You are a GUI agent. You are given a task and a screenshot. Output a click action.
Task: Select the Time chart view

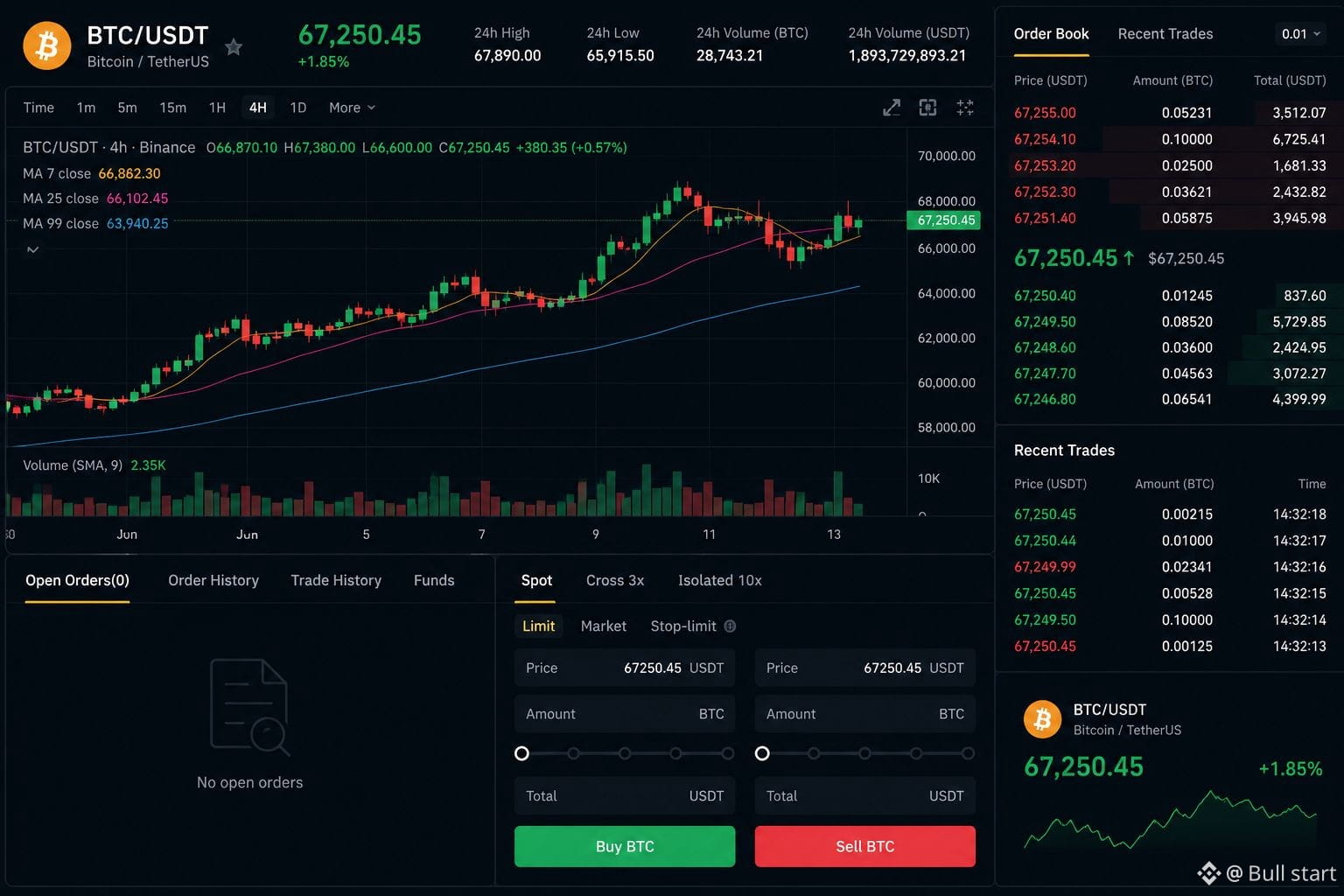point(38,108)
